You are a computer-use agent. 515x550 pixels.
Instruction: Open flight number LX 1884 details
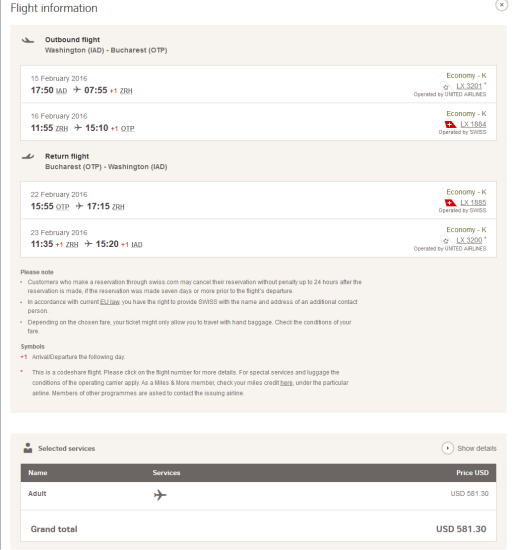pos(473,124)
